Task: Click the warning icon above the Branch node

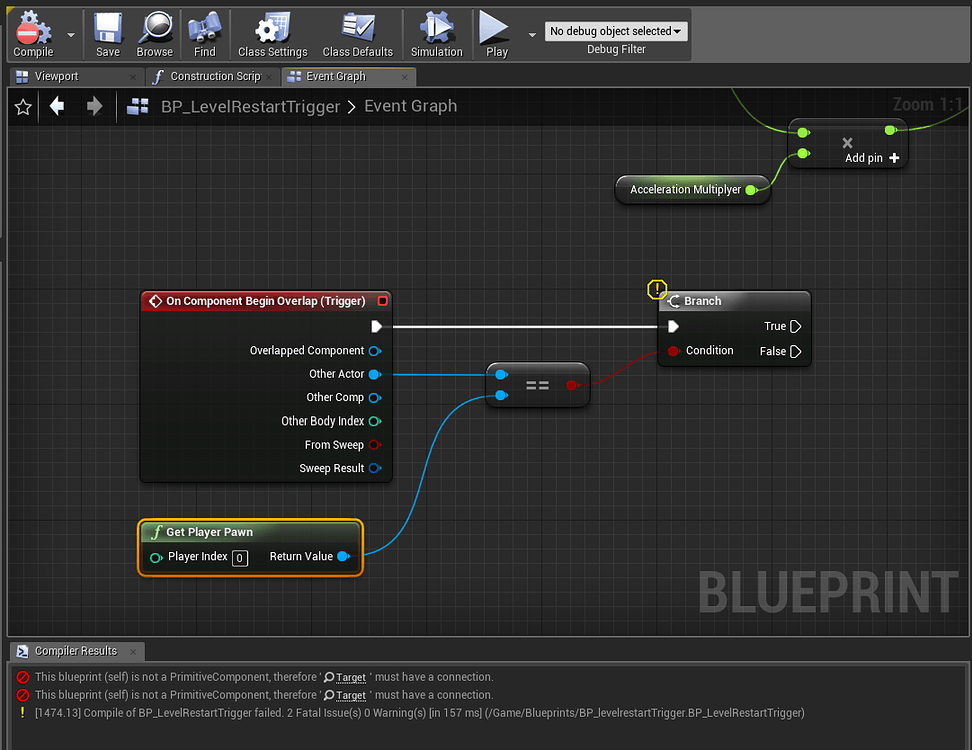Action: pos(657,289)
